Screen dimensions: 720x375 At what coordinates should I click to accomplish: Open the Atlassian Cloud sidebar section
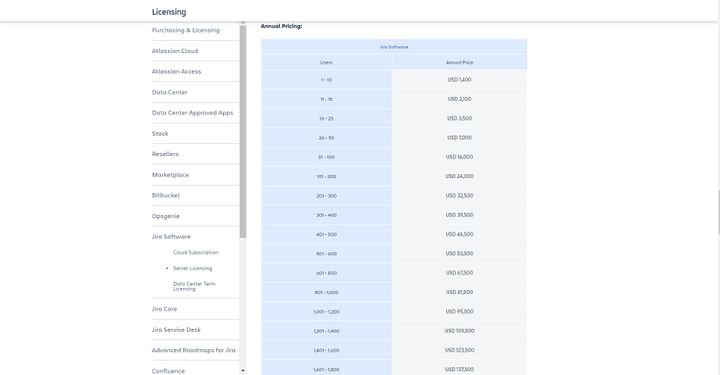[x=175, y=51]
